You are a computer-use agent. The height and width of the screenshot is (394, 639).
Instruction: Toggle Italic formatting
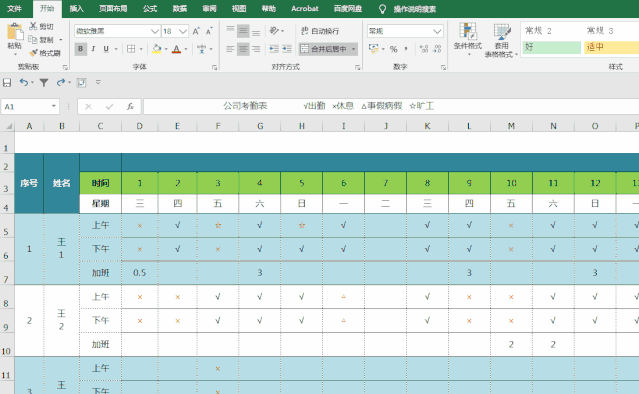[93, 49]
